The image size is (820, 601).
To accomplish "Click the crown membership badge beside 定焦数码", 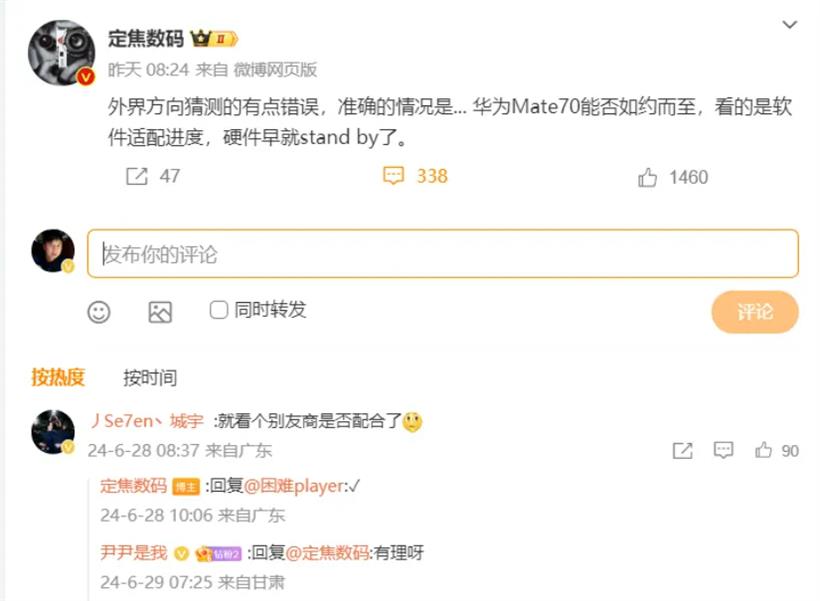I will pos(214,39).
